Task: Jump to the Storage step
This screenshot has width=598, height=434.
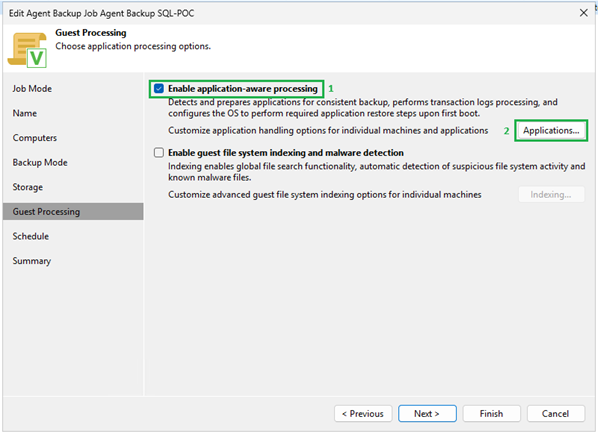Action: point(27,187)
